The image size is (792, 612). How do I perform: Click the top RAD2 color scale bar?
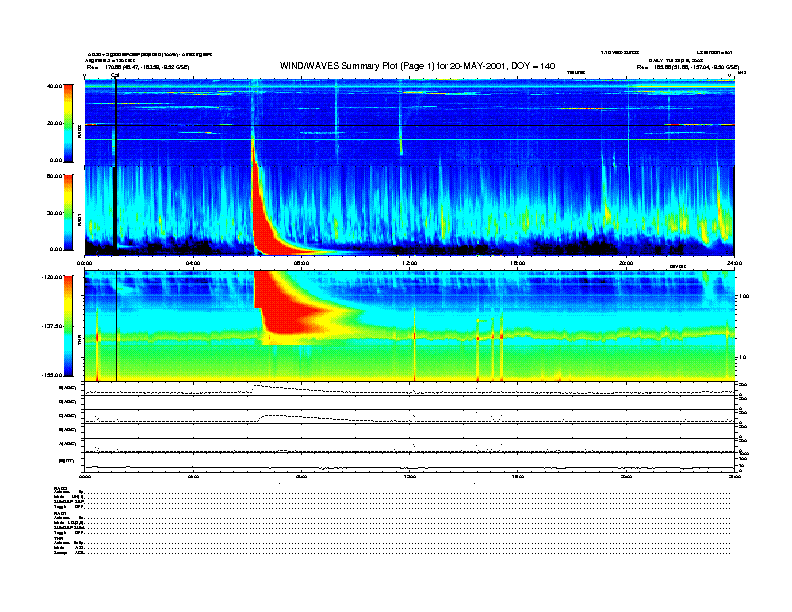click(68, 123)
